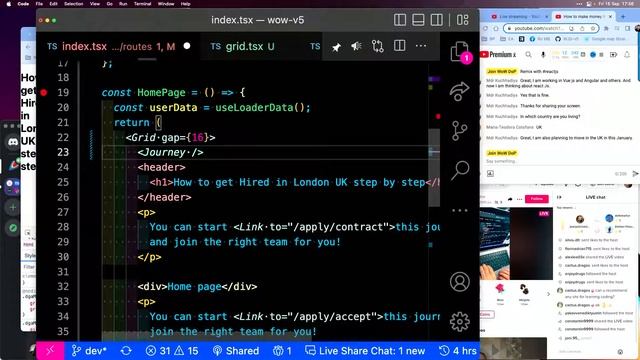Open the Accounts icon in the activity bar
This screenshot has height=360, width=640.
tap(460, 282)
